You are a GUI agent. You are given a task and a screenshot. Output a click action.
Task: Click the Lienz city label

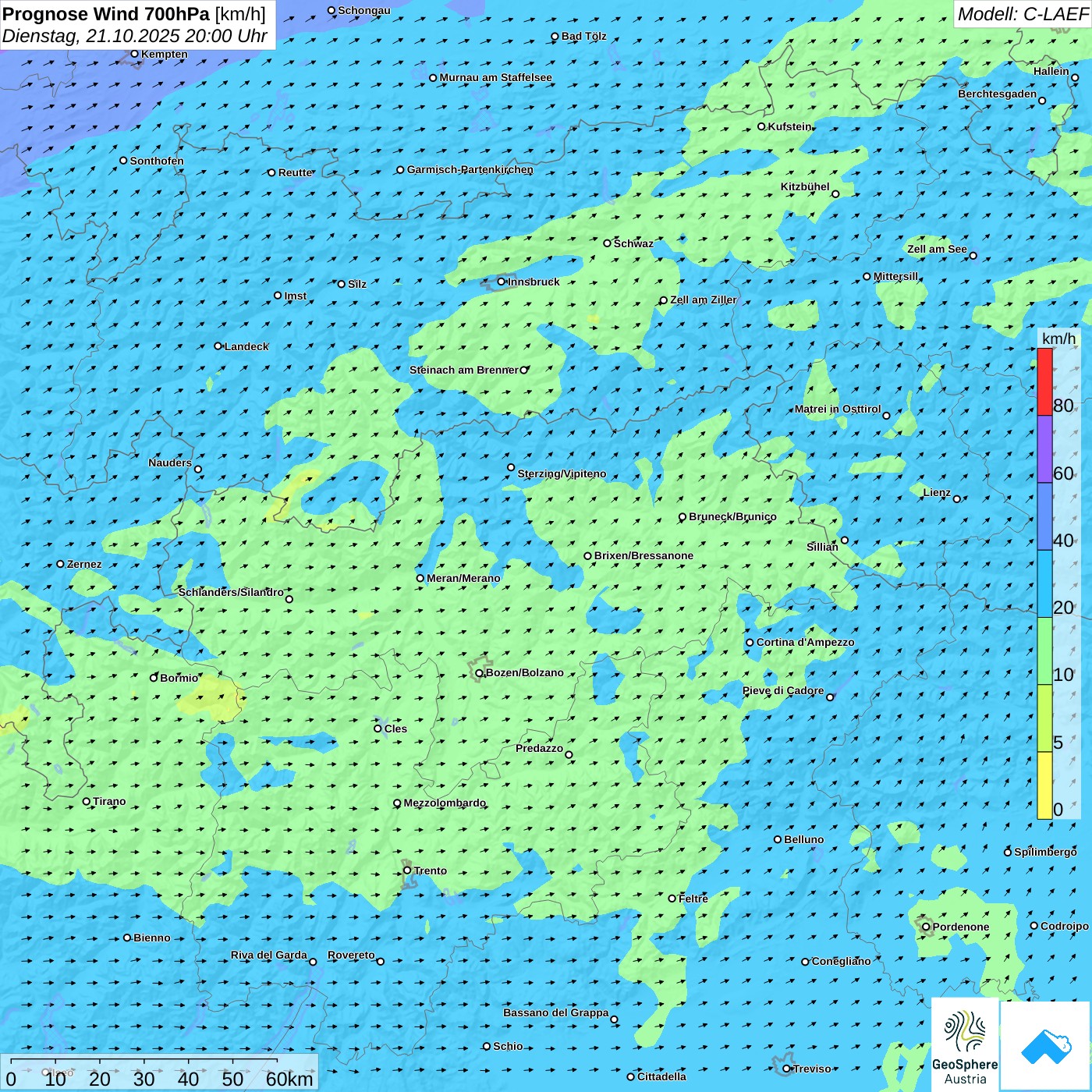tap(937, 492)
